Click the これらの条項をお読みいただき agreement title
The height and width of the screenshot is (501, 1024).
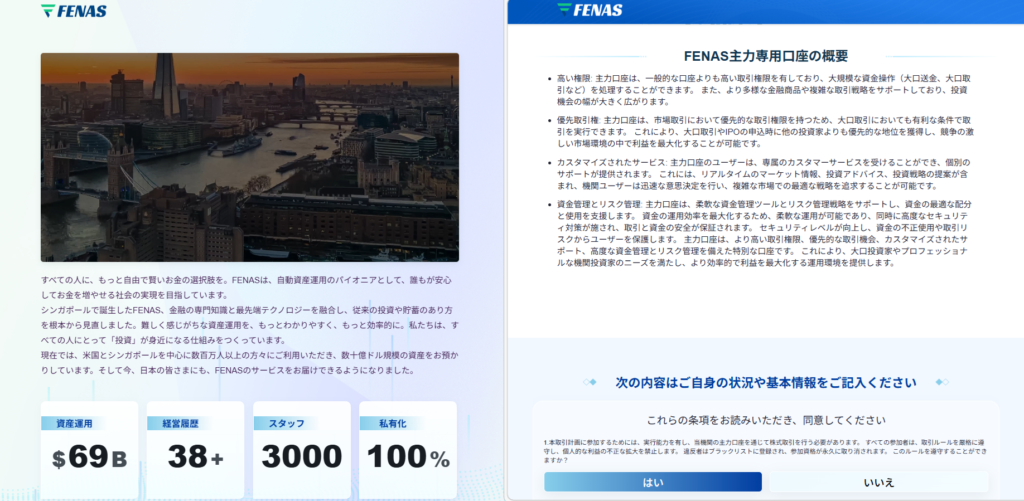pos(766,421)
